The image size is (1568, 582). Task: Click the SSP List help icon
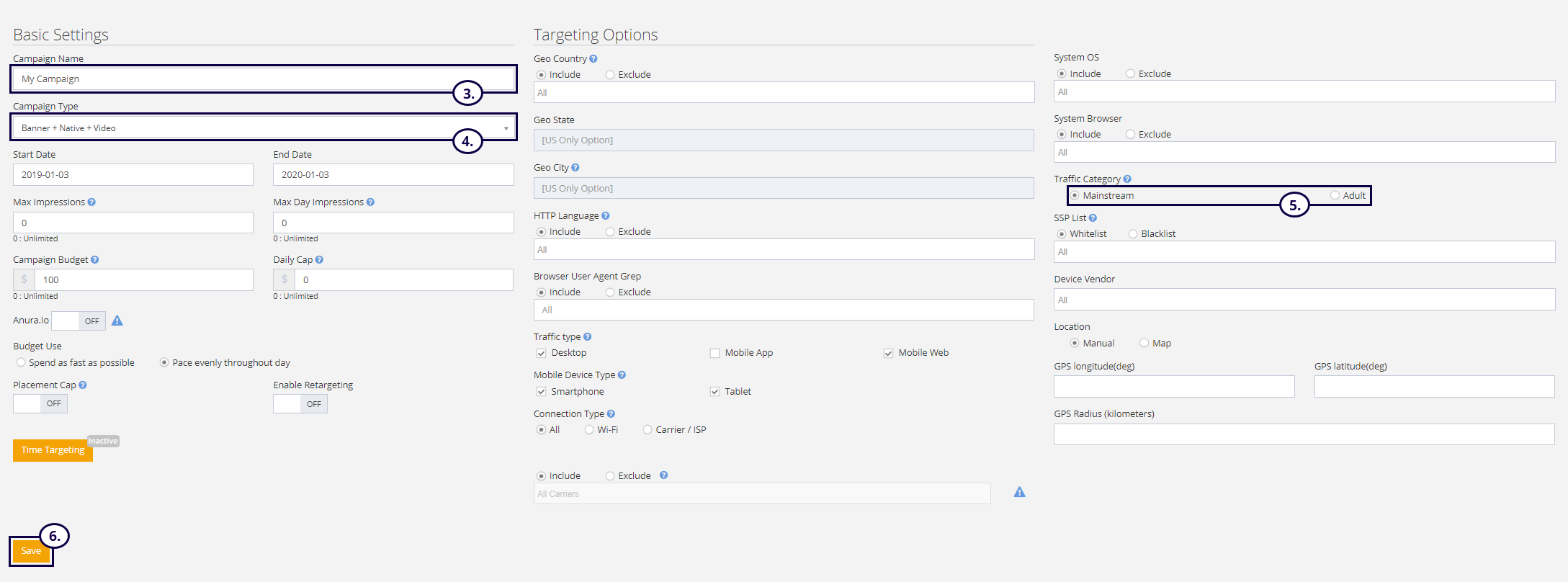click(x=1093, y=218)
